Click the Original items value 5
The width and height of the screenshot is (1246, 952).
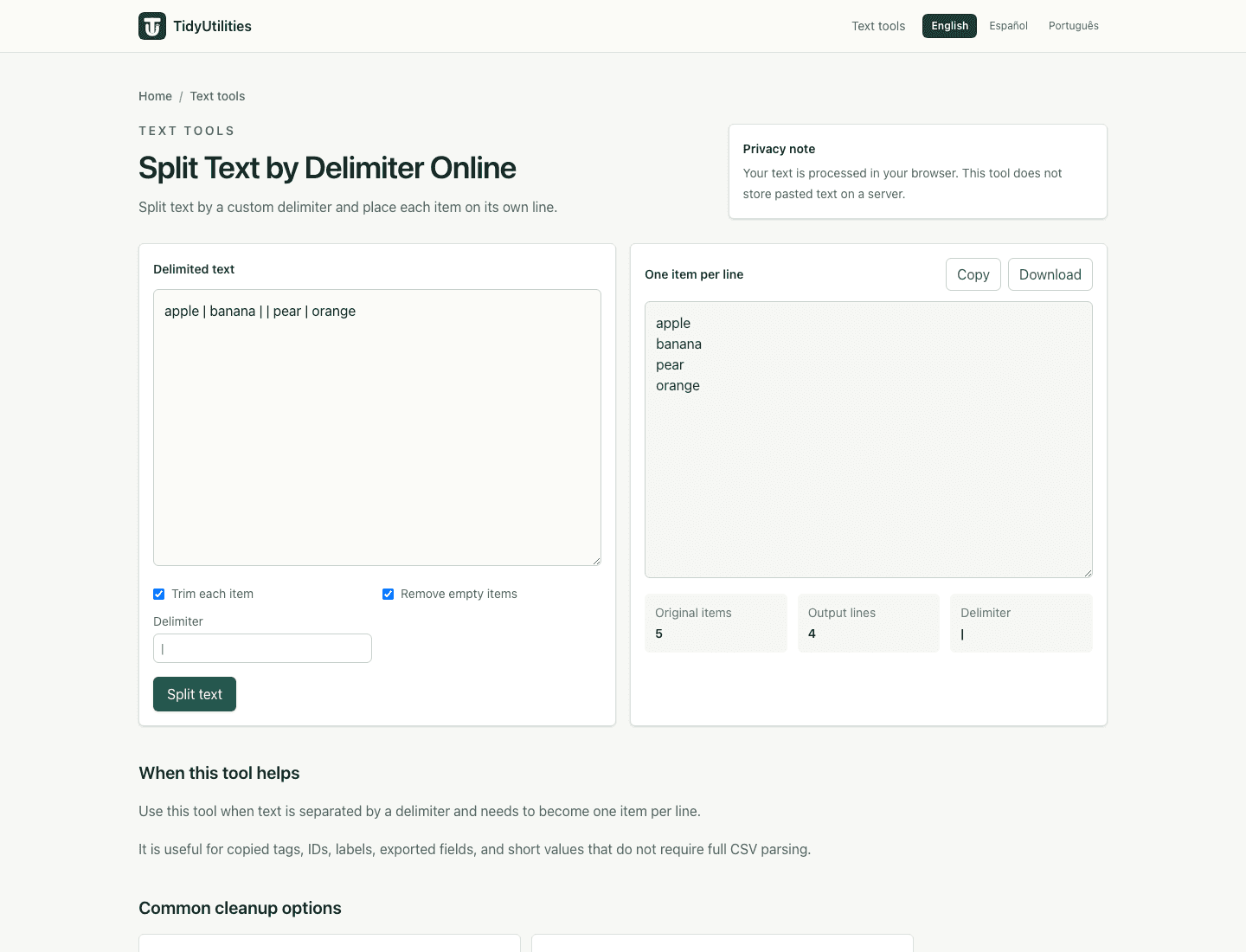point(659,634)
